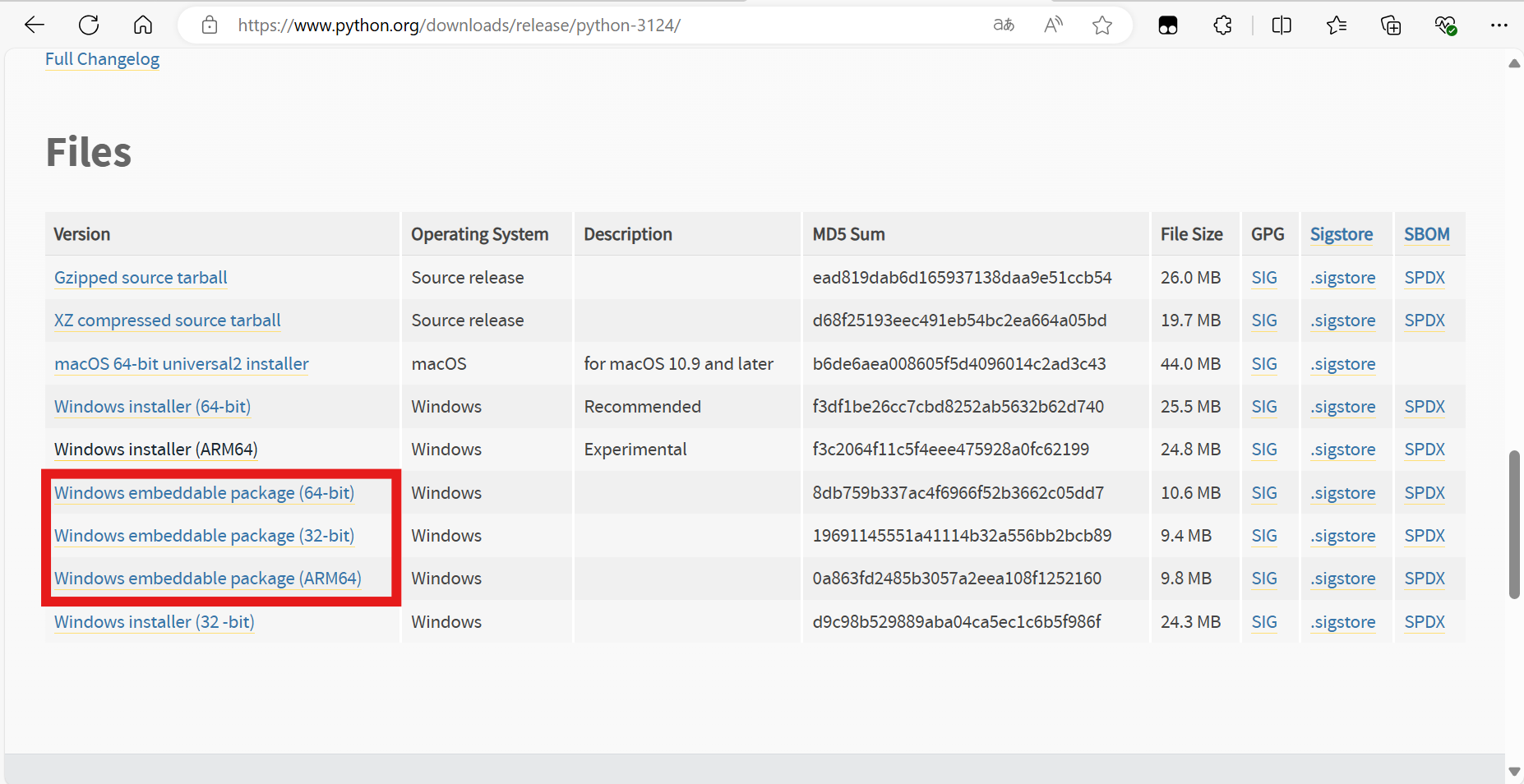Open SPDX for Windows installer (ARM64)
Image resolution: width=1524 pixels, height=784 pixels.
pos(1425,450)
